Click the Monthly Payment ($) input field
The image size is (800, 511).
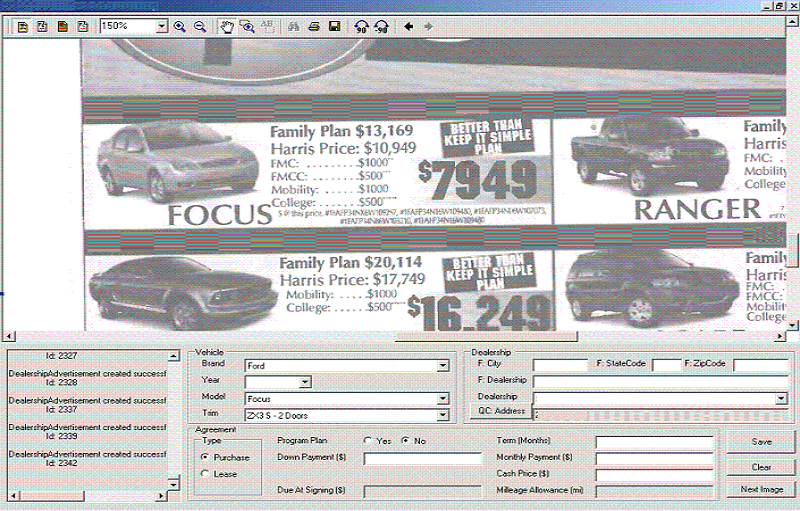pyautogui.click(x=655, y=459)
